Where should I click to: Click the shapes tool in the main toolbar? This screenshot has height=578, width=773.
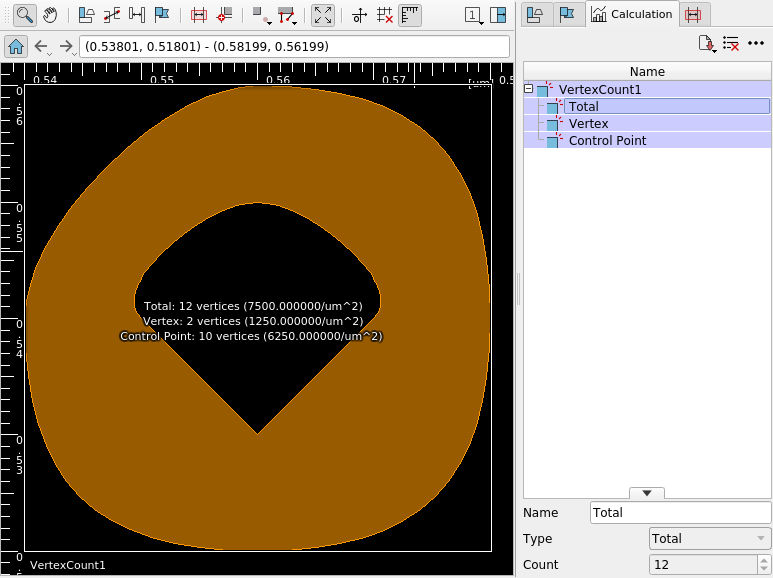coord(87,15)
